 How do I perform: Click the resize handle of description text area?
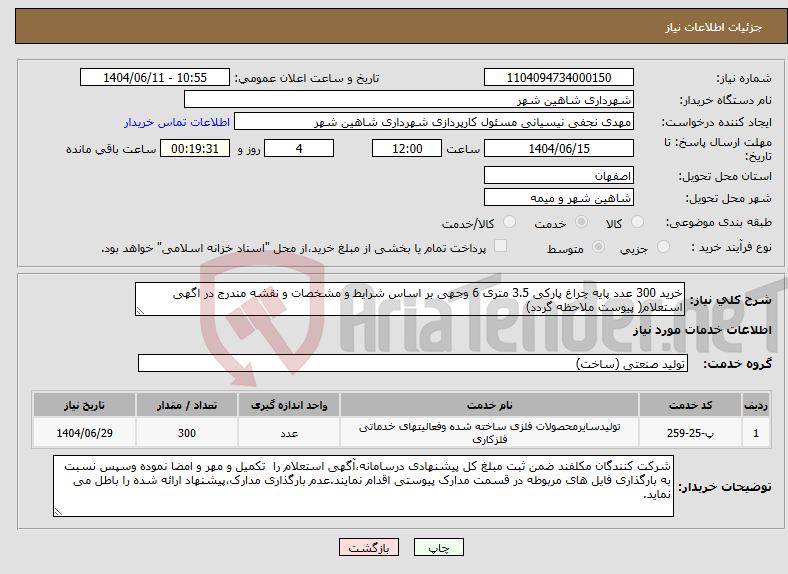(140, 311)
